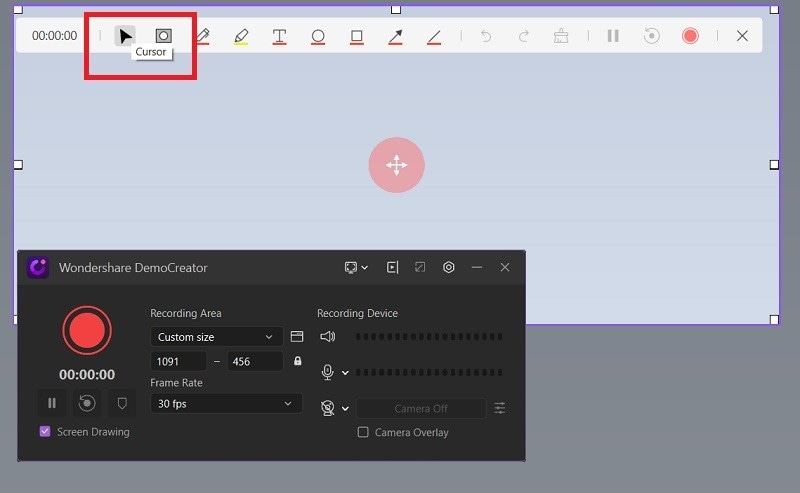Click the microphone level meter
Image resolution: width=800 pixels, height=493 pixels.
pyautogui.click(x=429, y=373)
